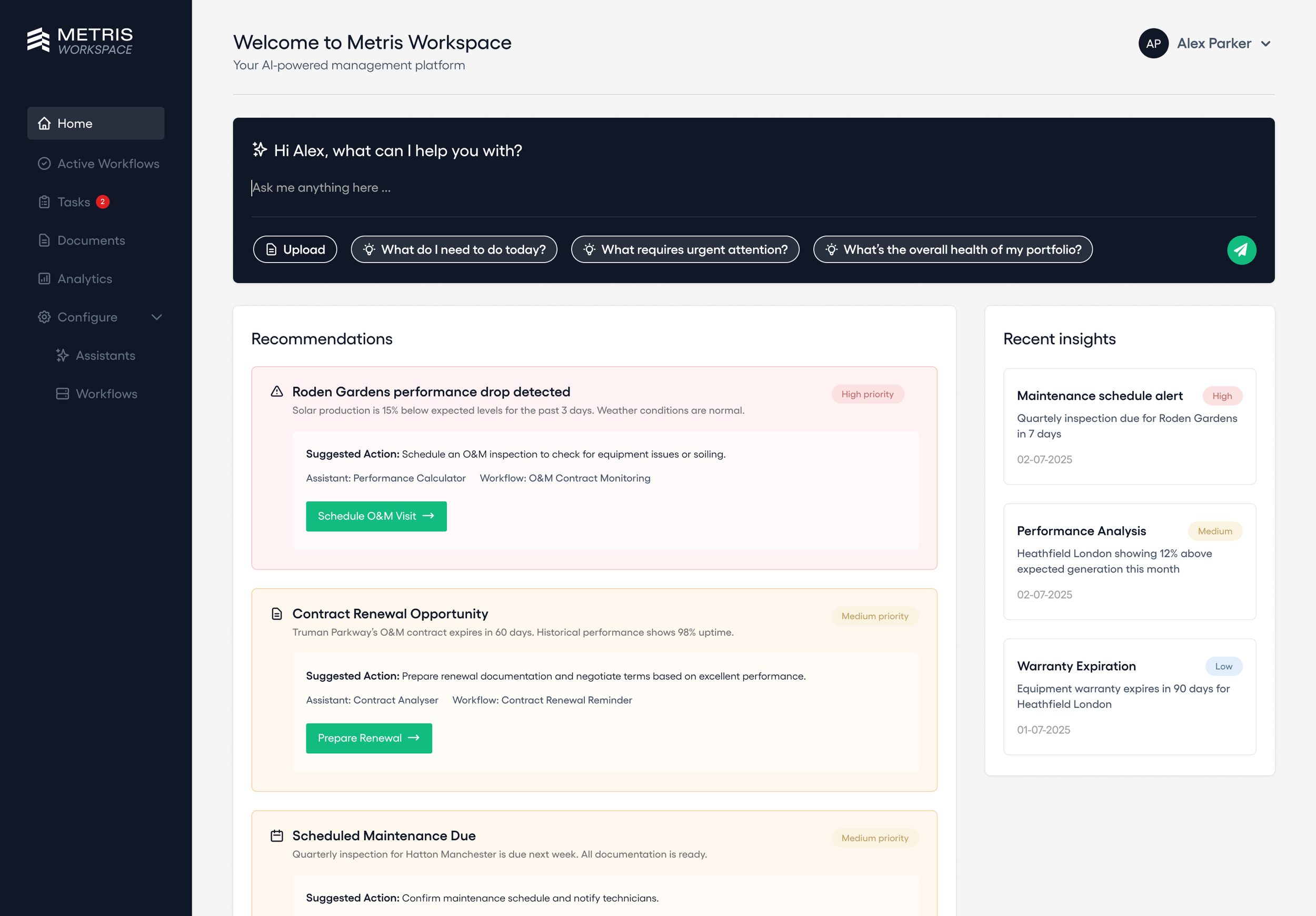This screenshot has width=1316, height=916.
Task: Click warning triangle icon on Roden Gardens card
Action: [x=277, y=391]
